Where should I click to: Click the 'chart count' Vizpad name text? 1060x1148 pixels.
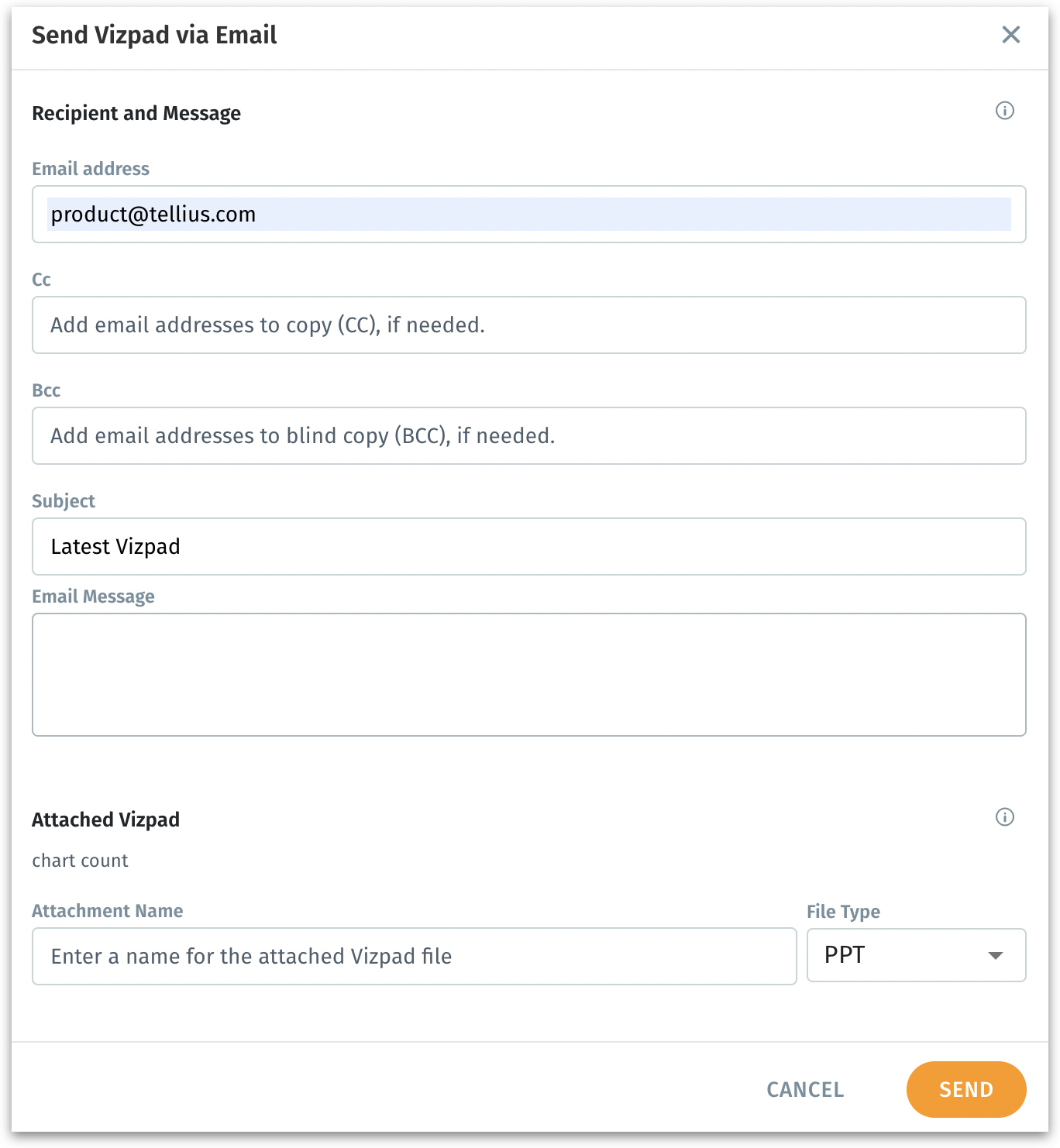(80, 861)
